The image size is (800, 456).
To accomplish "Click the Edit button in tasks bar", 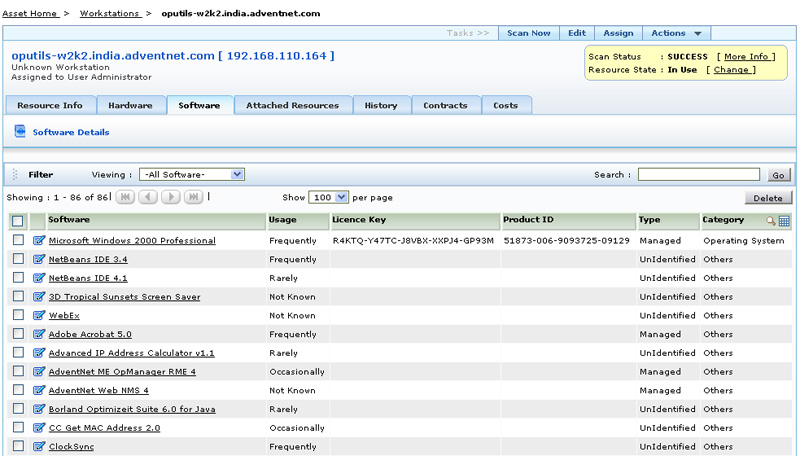I will (577, 33).
